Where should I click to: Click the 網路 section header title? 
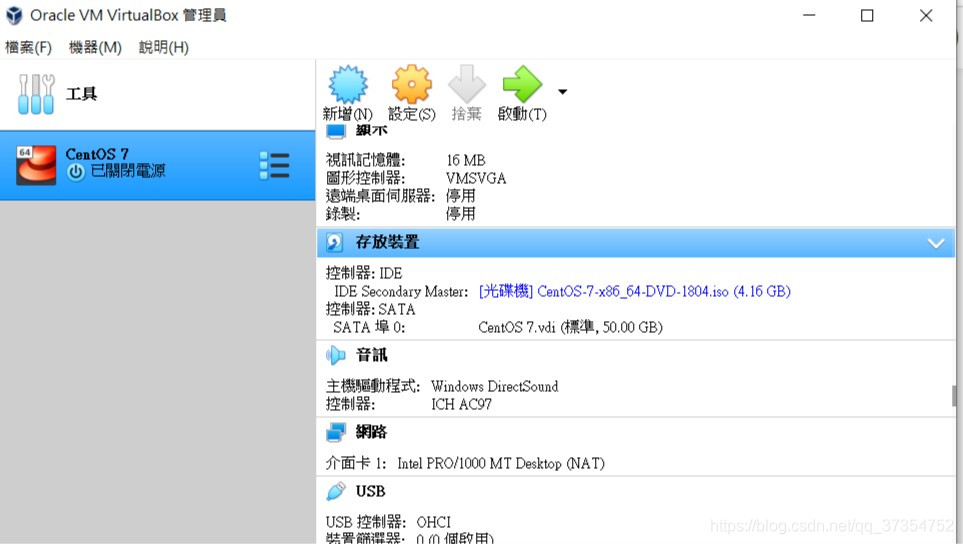pyautogui.click(x=372, y=432)
